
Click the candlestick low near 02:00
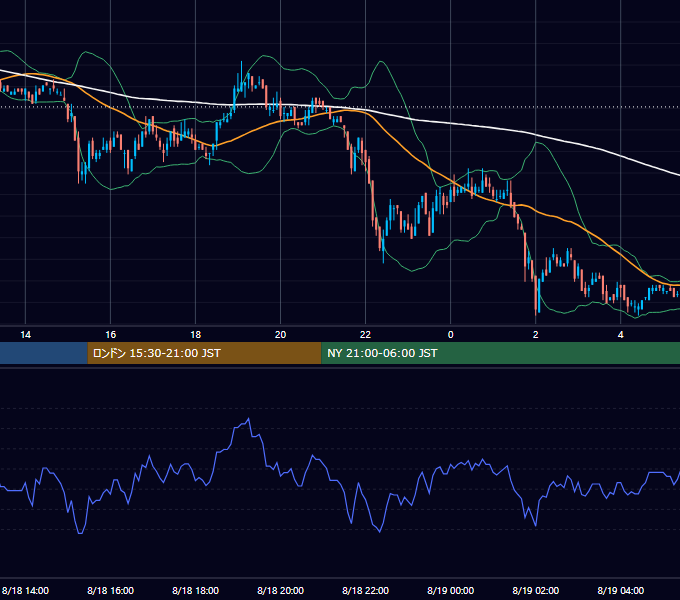tap(536, 316)
